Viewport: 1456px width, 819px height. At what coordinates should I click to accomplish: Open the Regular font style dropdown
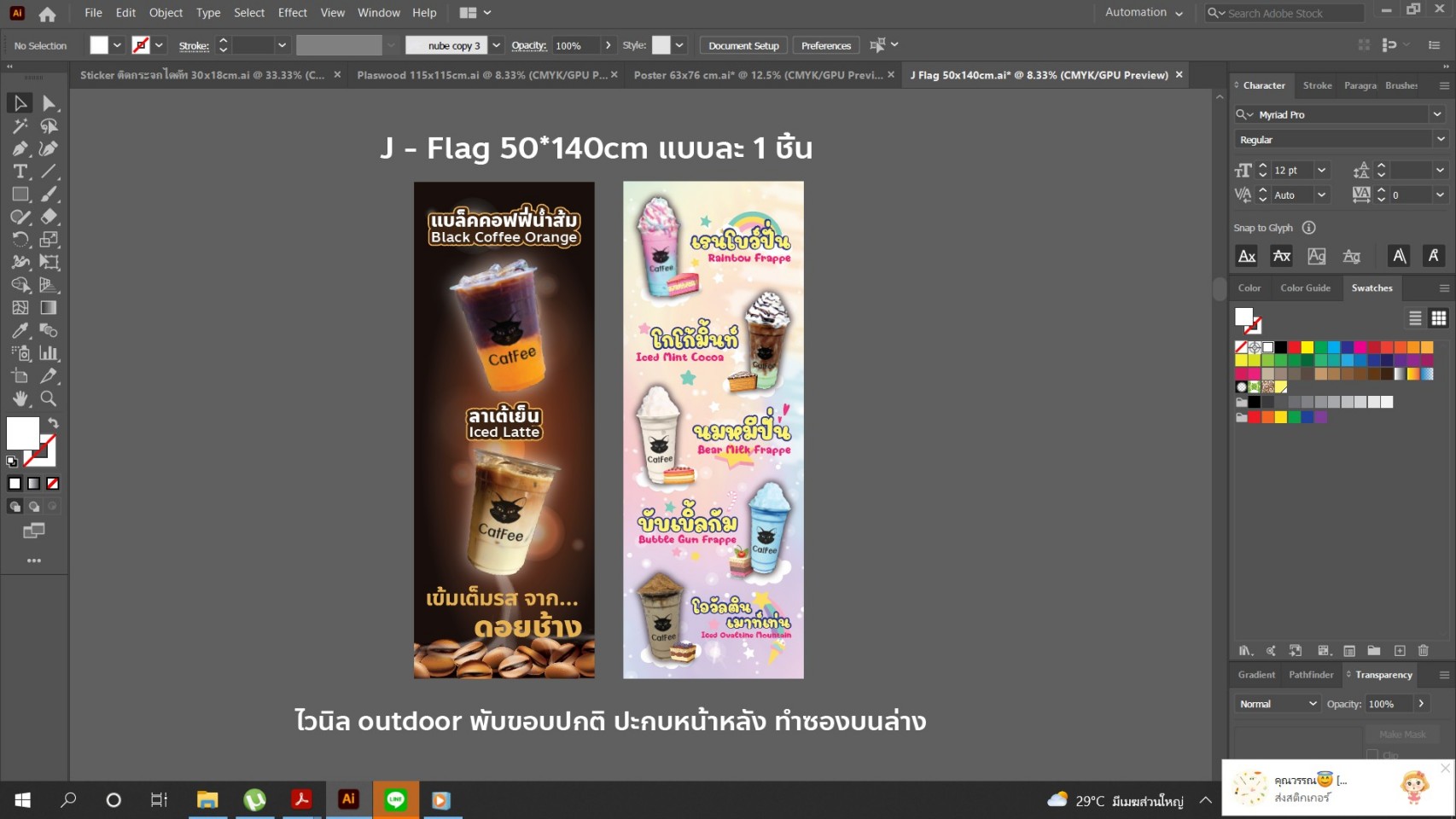(1440, 139)
